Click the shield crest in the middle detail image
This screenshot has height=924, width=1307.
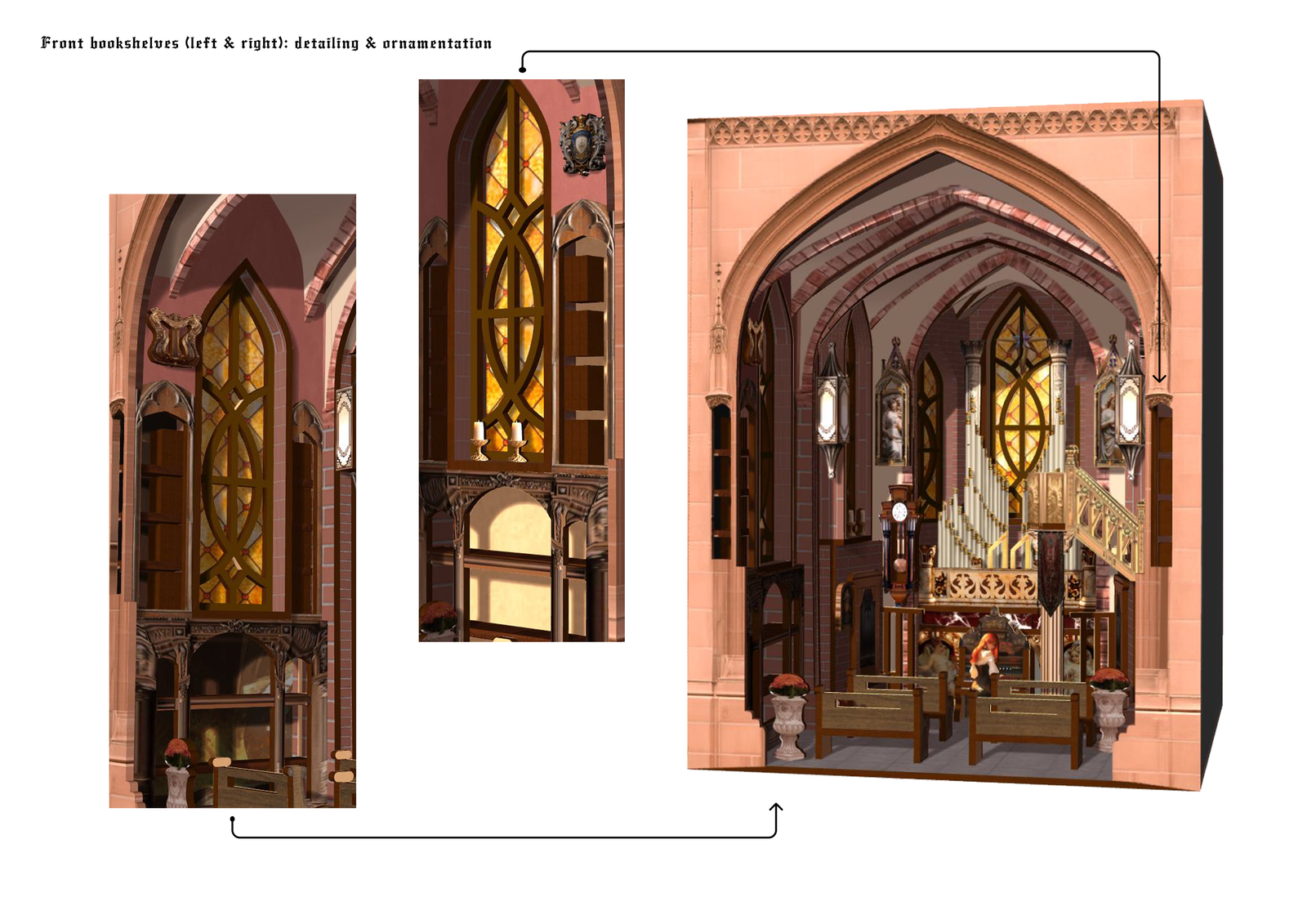582,145
